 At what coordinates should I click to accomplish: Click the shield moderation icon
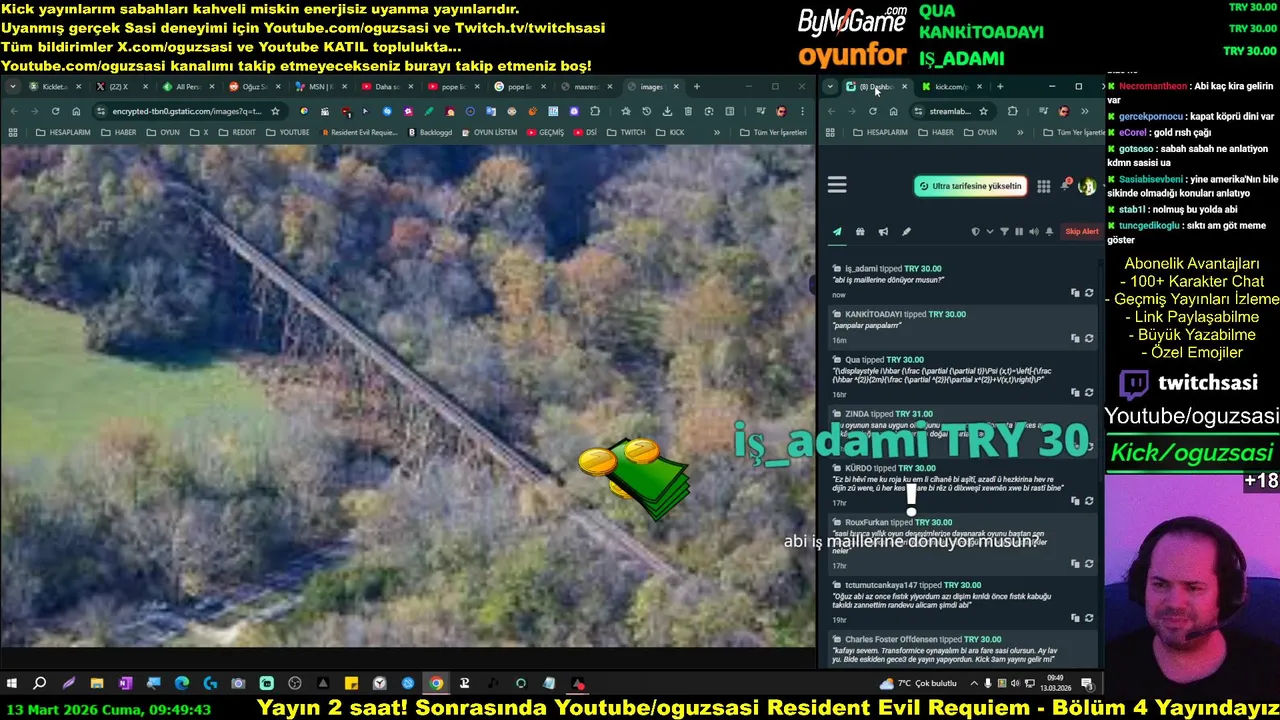click(976, 232)
